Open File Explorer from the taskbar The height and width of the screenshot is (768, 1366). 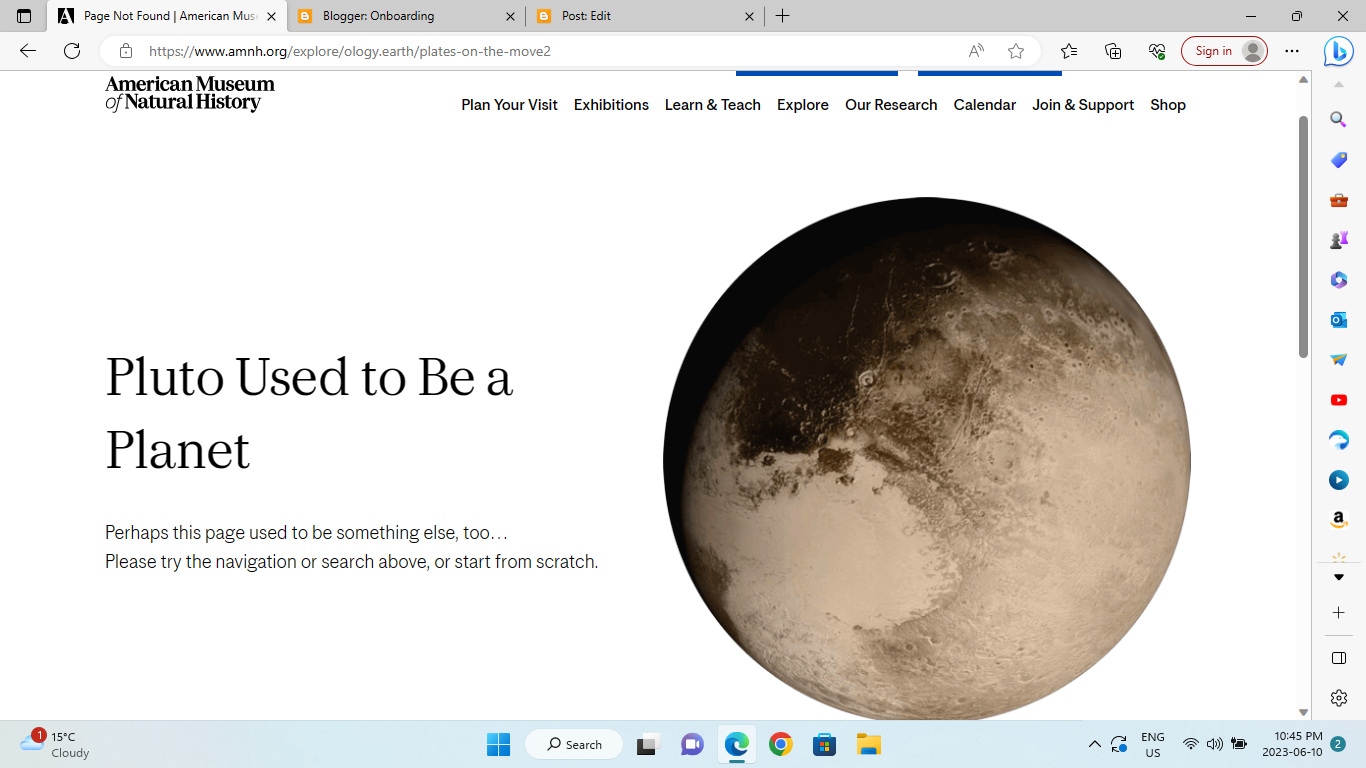tap(868, 744)
